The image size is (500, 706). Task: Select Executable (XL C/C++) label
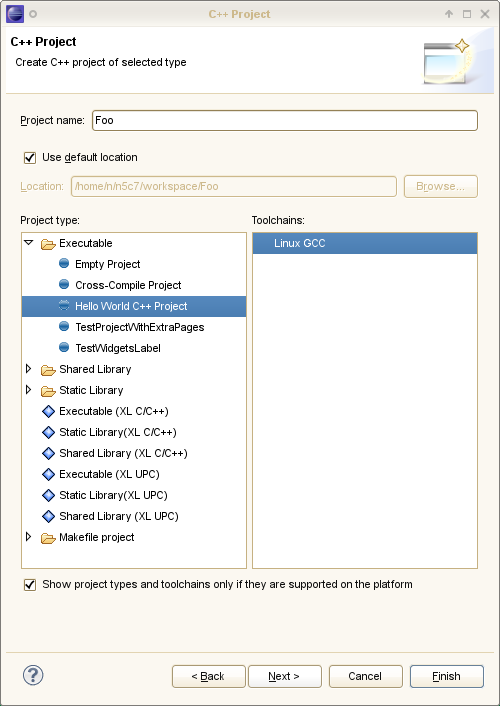pos(114,411)
